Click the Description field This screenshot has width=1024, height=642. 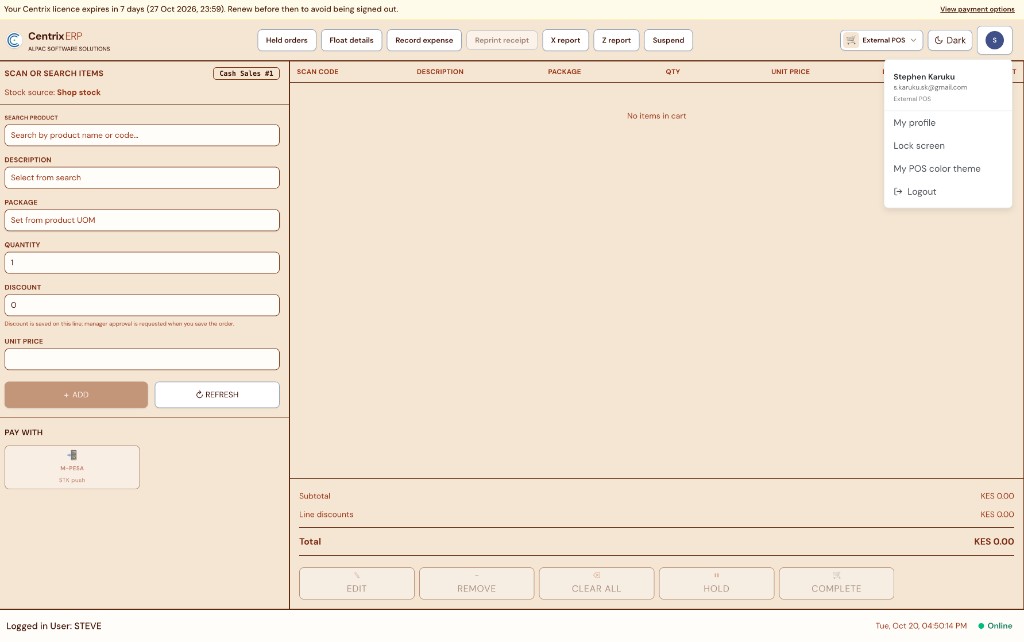142,178
